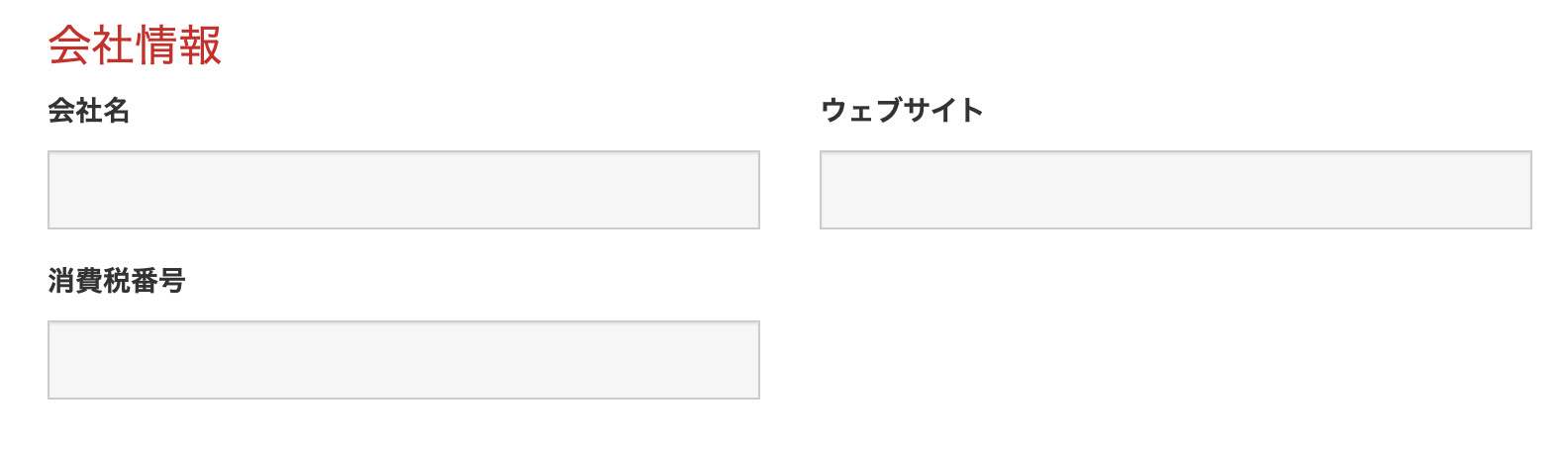Click into the bottom 消費税番号 field
Image resolution: width=1568 pixels, height=449 pixels.
pyautogui.click(x=403, y=360)
